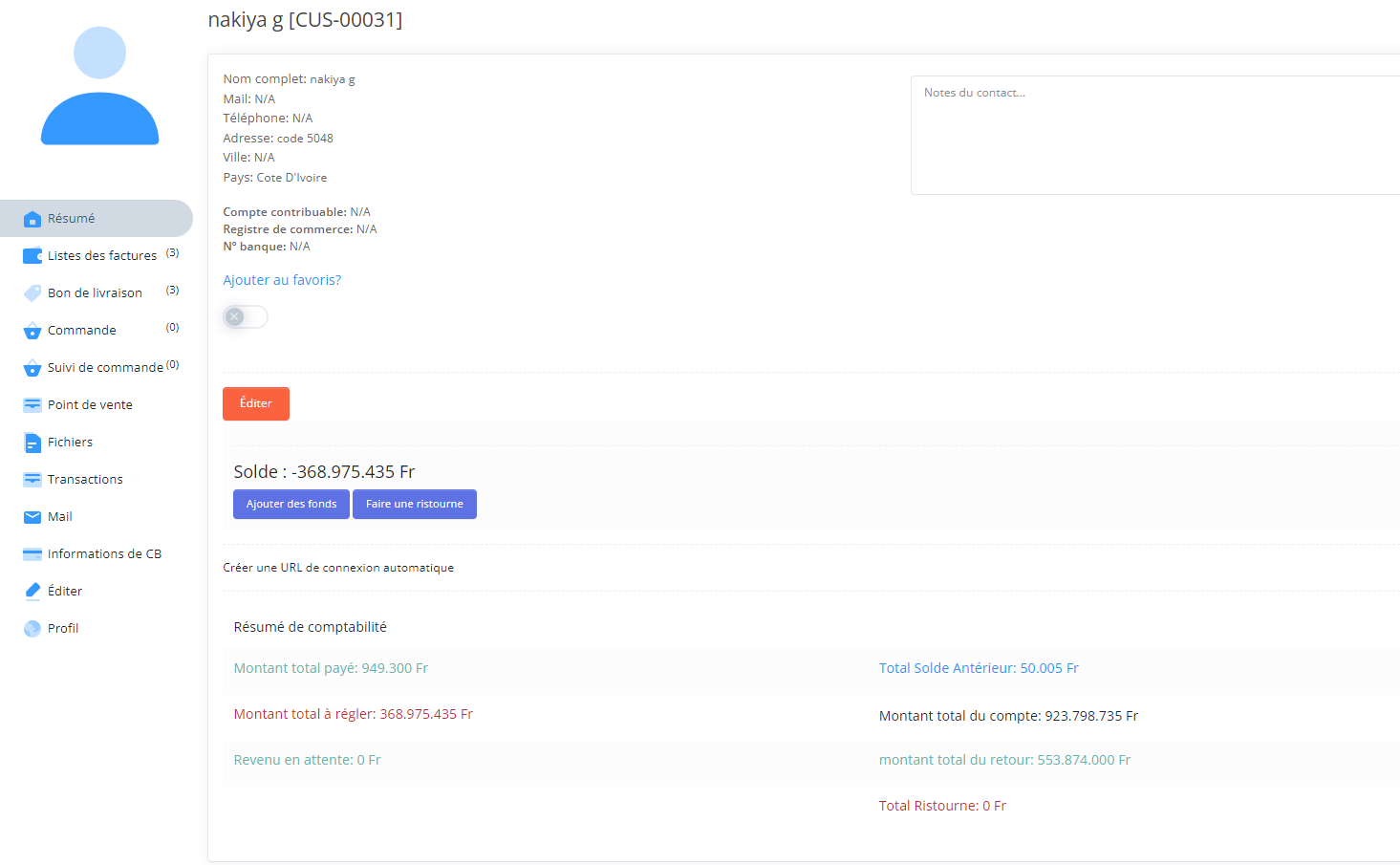Viewport: 1400px width, 865px height.
Task: Click the Informations de CB card icon
Action: pyautogui.click(x=32, y=554)
